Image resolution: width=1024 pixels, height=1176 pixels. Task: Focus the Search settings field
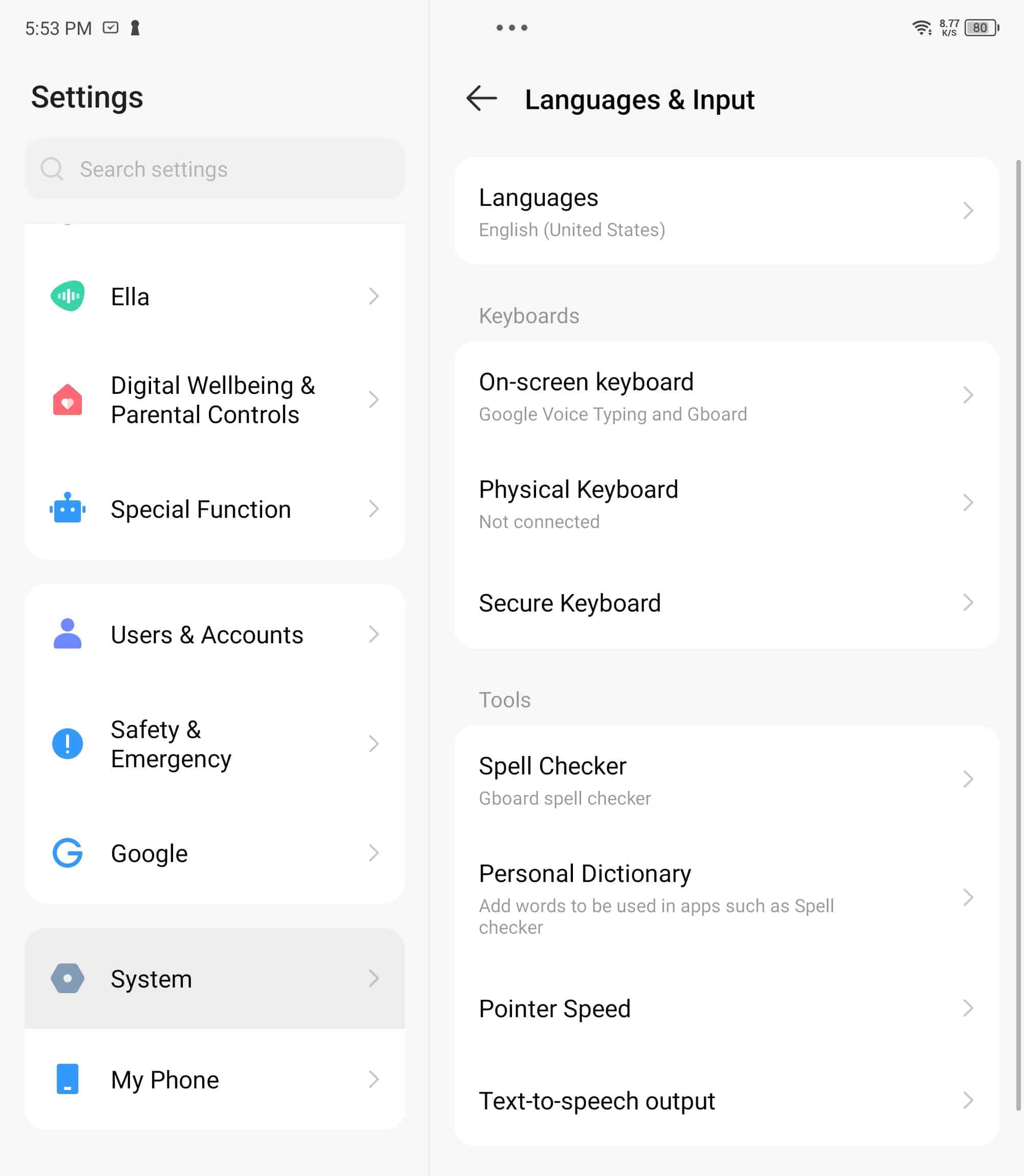pos(215,169)
